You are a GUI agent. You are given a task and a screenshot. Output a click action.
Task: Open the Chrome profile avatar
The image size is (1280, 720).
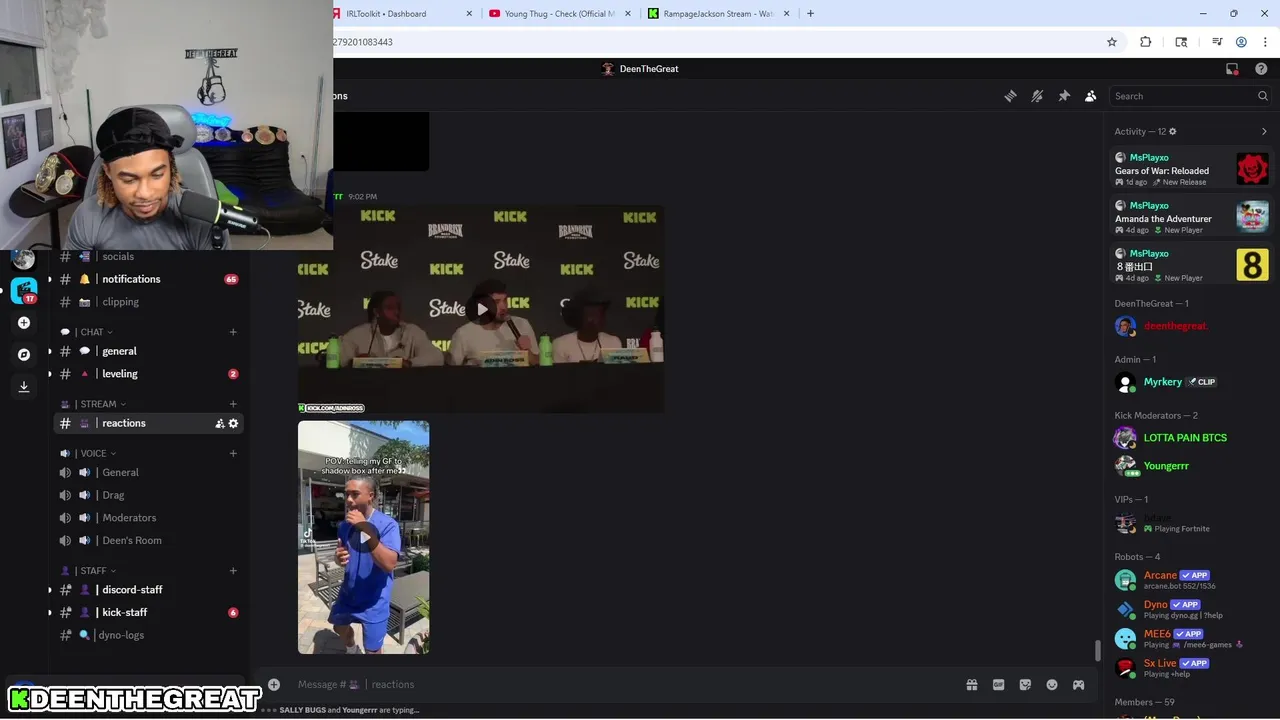tap(1241, 42)
